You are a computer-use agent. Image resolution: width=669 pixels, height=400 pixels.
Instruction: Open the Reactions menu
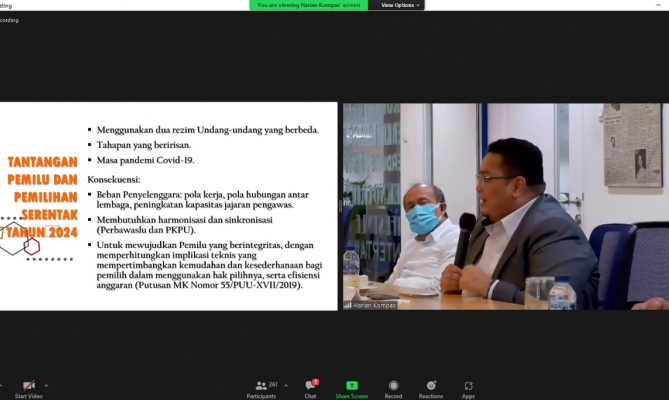[x=431, y=385]
